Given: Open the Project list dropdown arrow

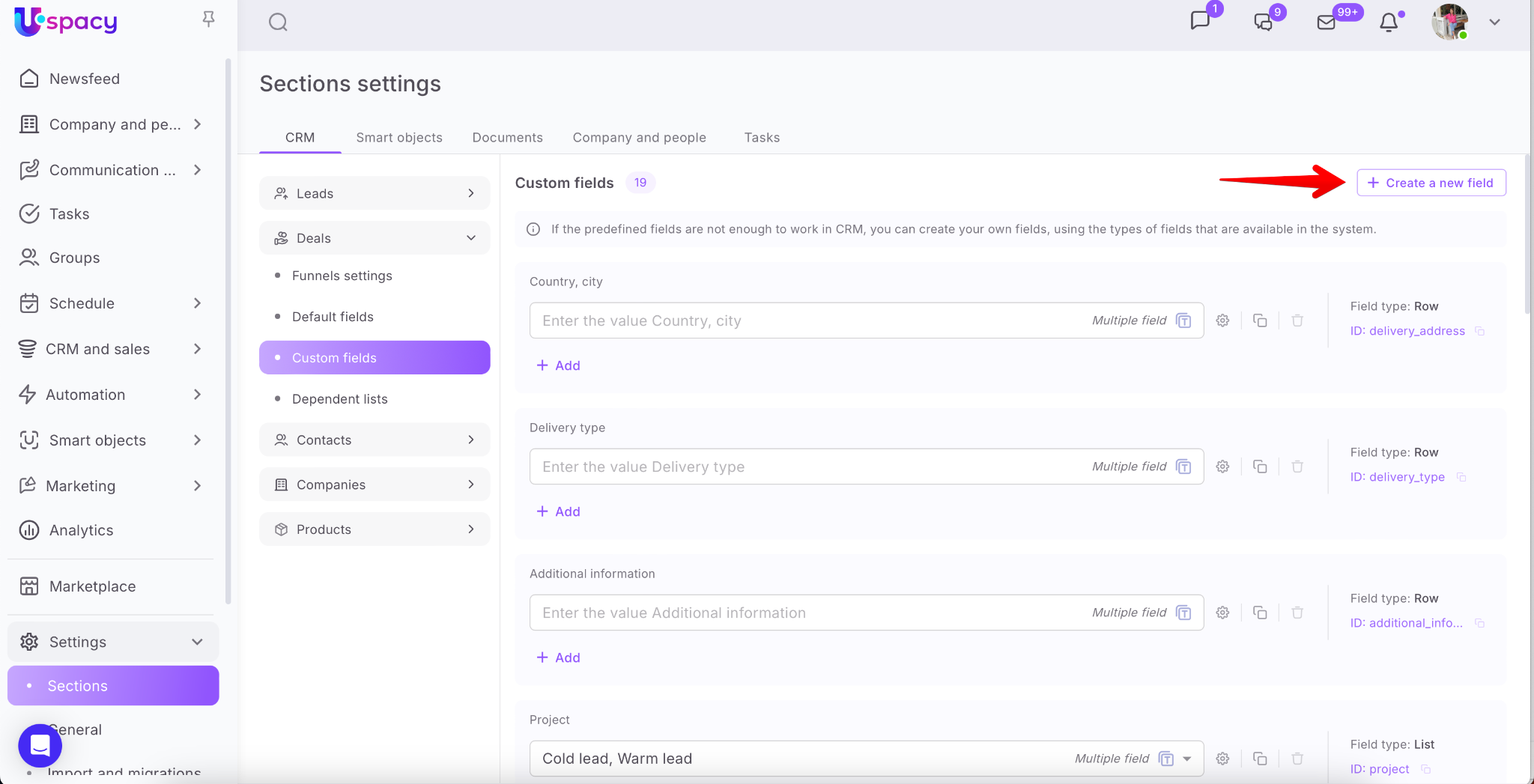Looking at the screenshot, I should point(1187,759).
